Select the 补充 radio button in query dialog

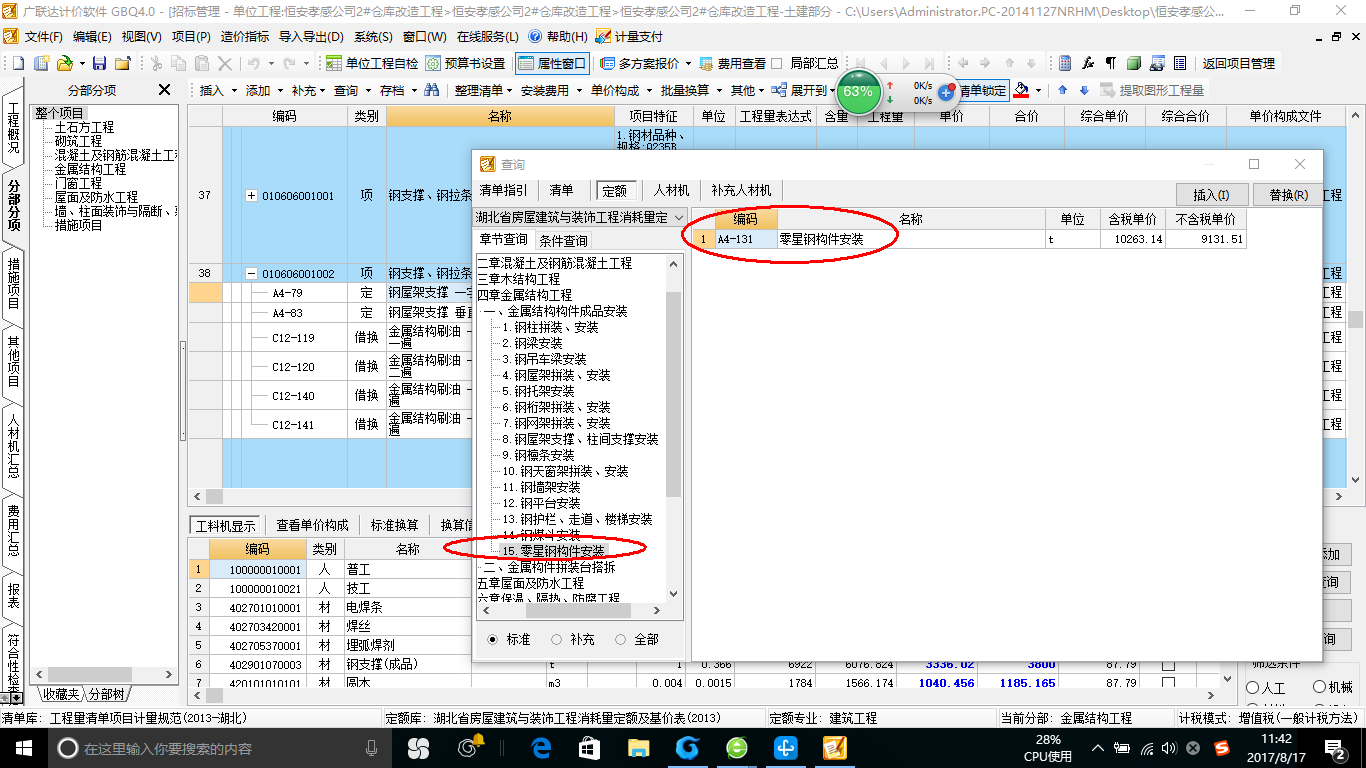tap(557, 639)
